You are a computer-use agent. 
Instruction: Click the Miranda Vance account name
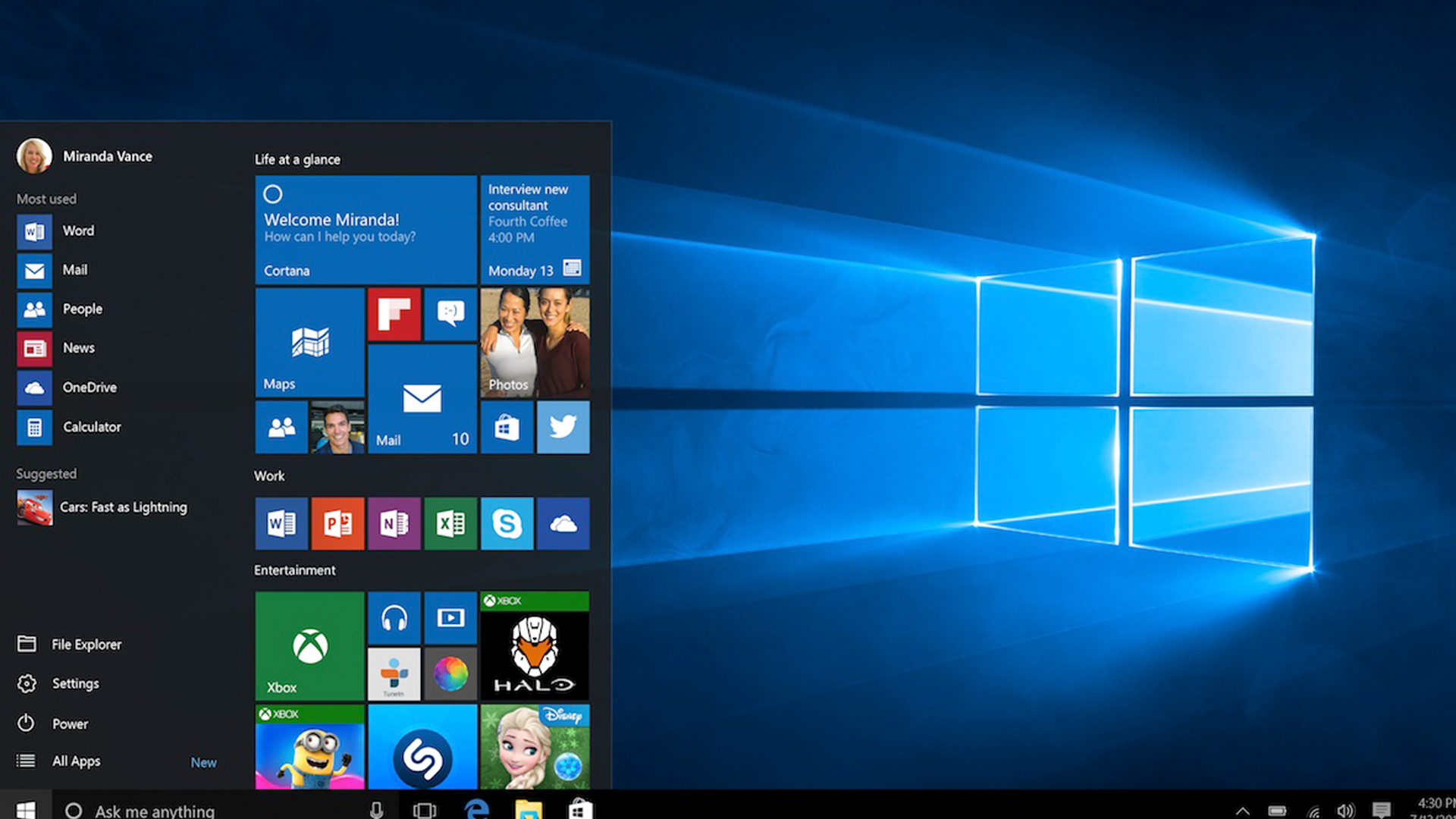pos(107,155)
